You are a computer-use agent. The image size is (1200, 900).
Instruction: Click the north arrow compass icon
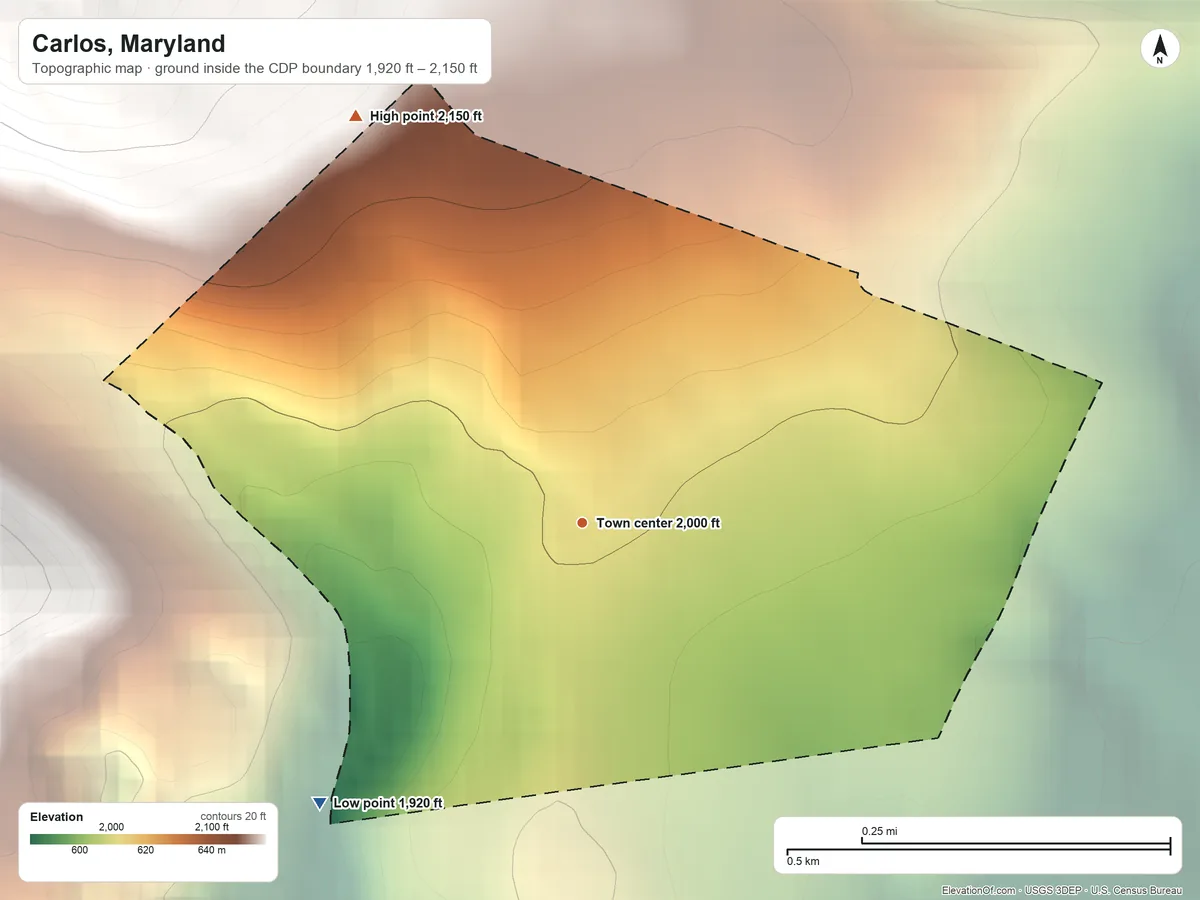(1159, 49)
